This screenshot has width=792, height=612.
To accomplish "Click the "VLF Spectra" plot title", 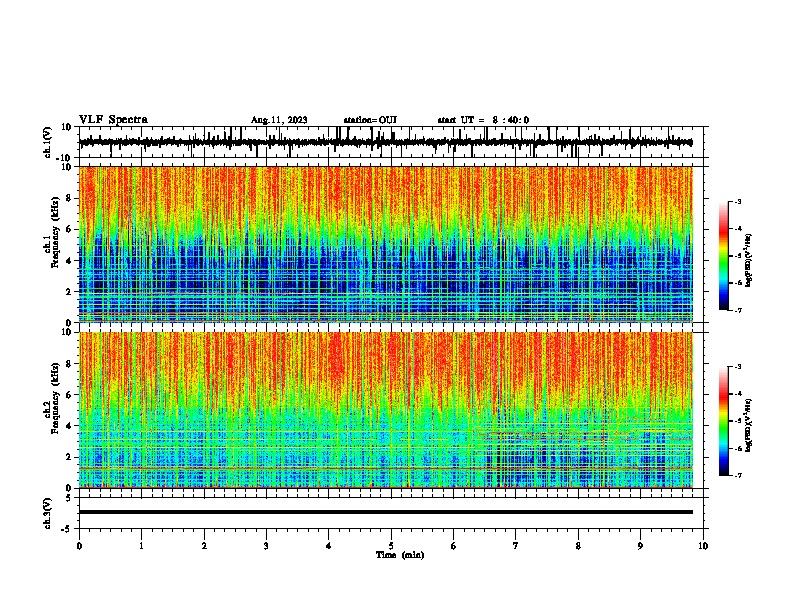I will click(113, 120).
